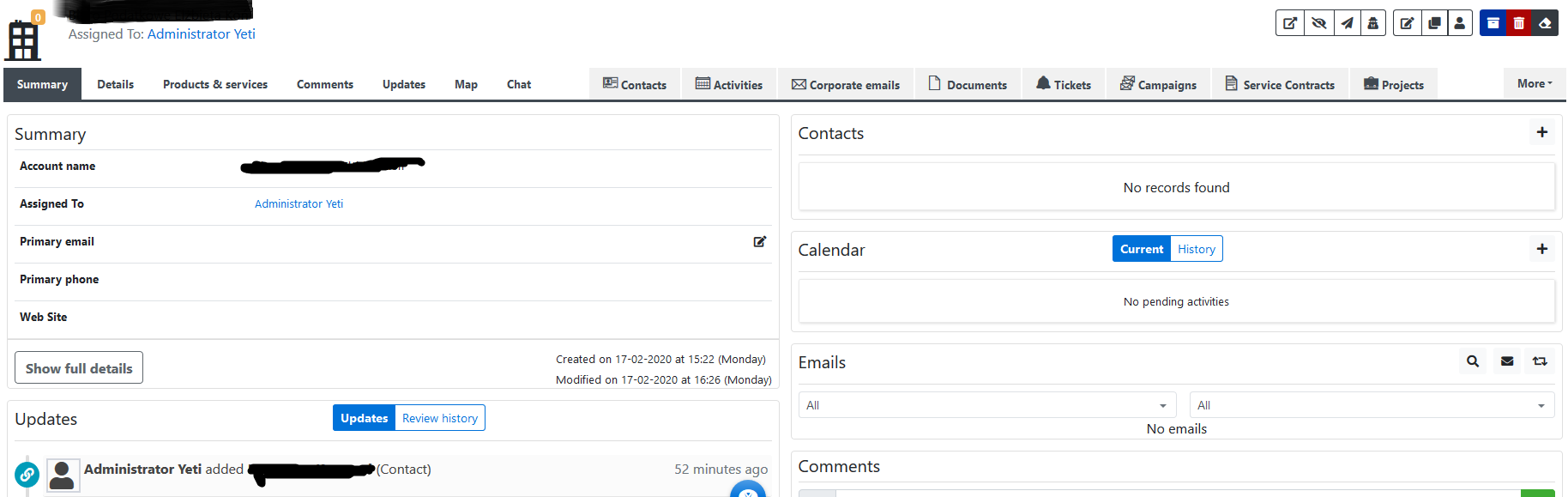1568x497 pixels.
Task: Click the 'No pending activities' text
Action: pyautogui.click(x=1176, y=302)
